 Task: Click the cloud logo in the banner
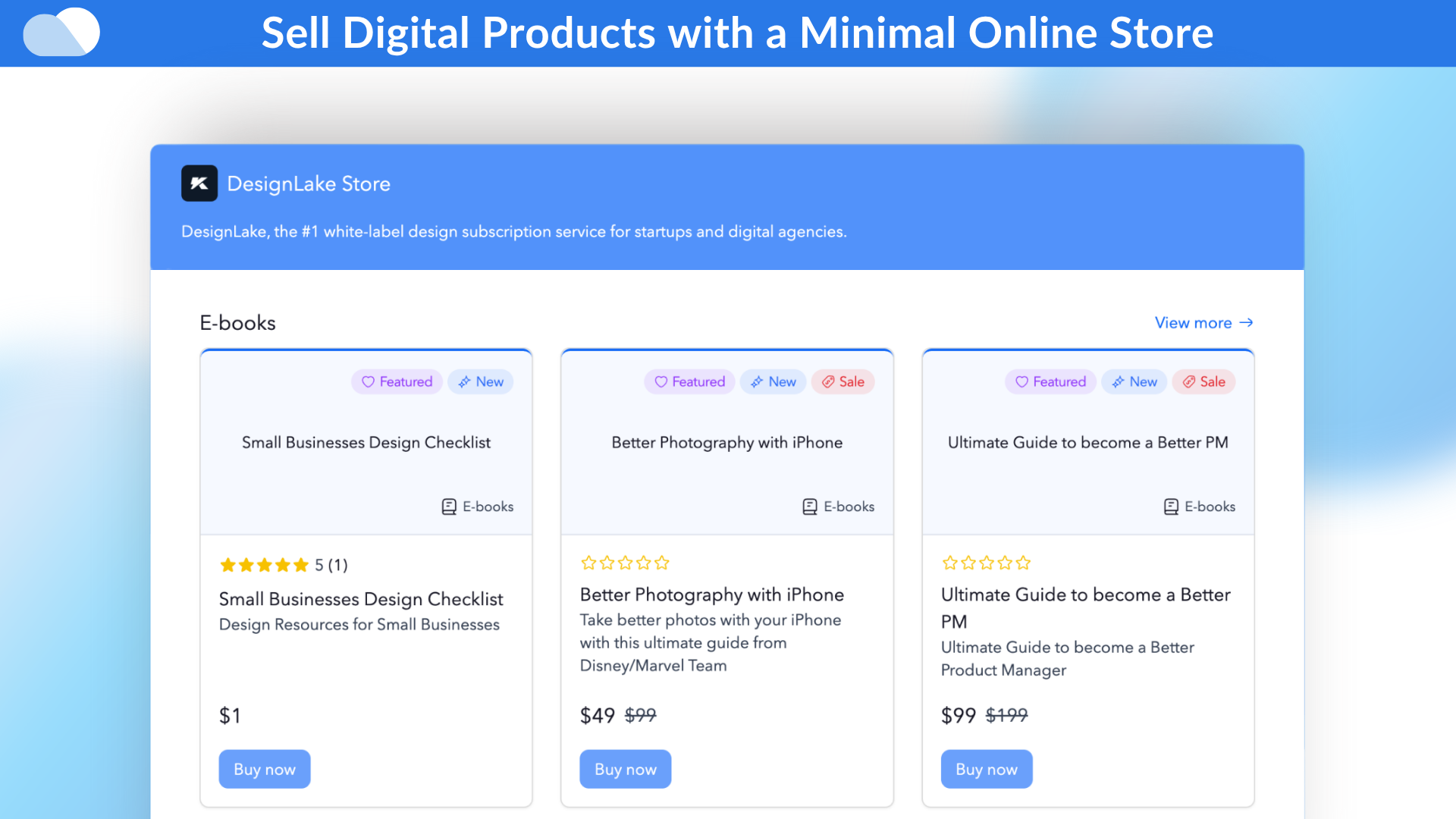tap(61, 33)
